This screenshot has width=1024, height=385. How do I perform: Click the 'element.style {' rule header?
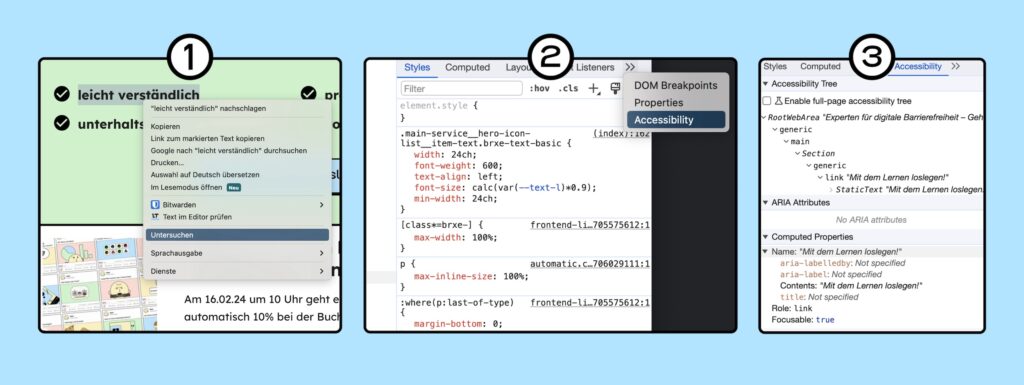pos(439,105)
